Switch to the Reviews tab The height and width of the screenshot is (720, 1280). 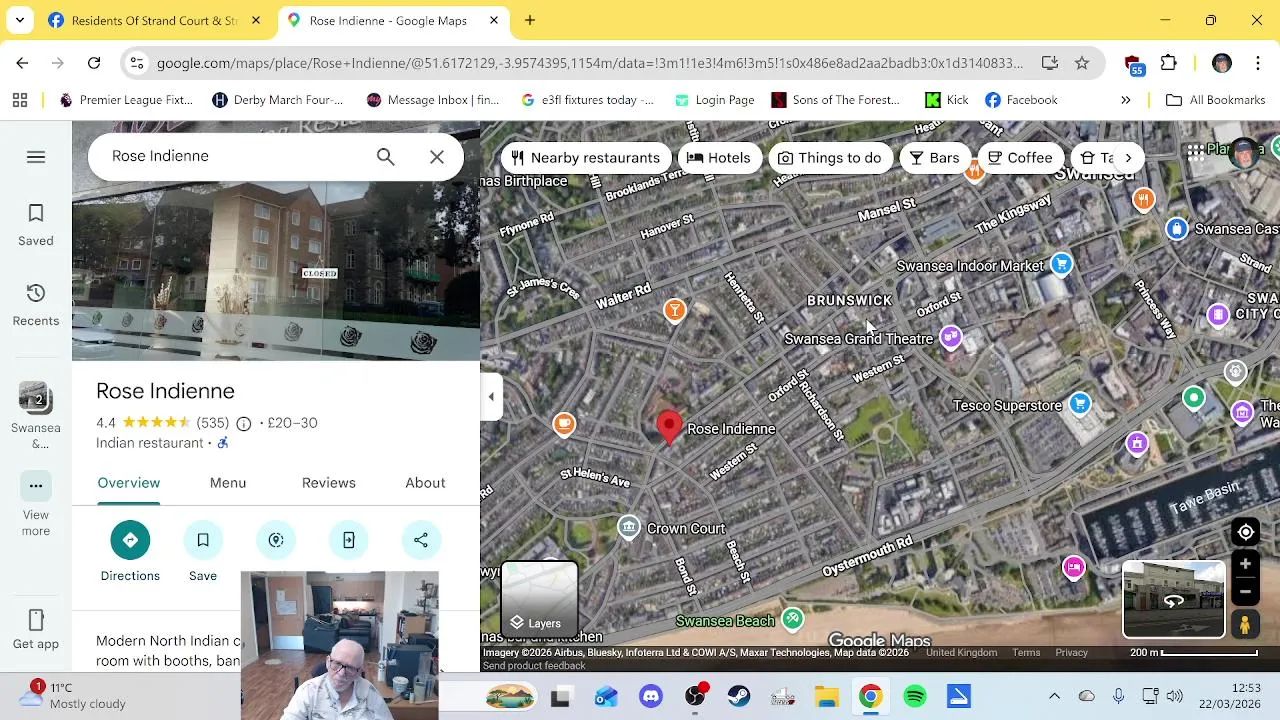329,483
